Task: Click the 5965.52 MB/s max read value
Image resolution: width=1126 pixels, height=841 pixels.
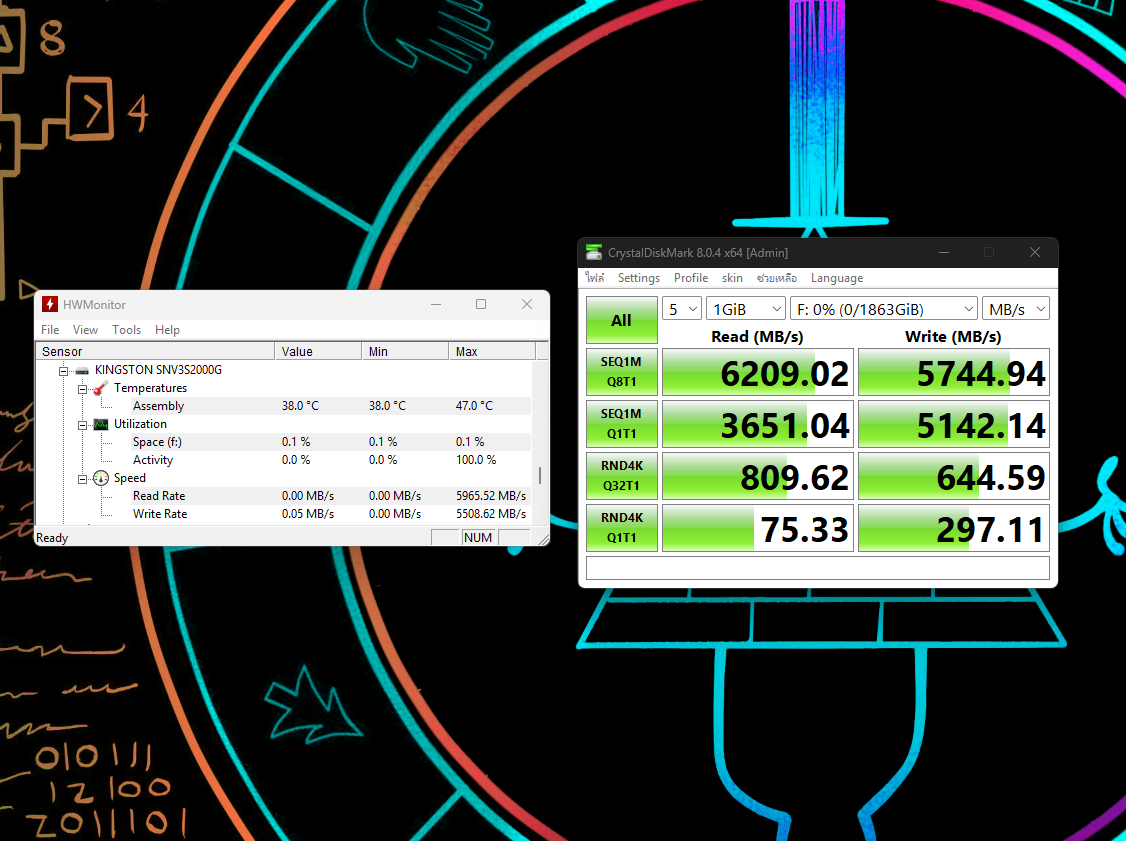Action: [491, 496]
